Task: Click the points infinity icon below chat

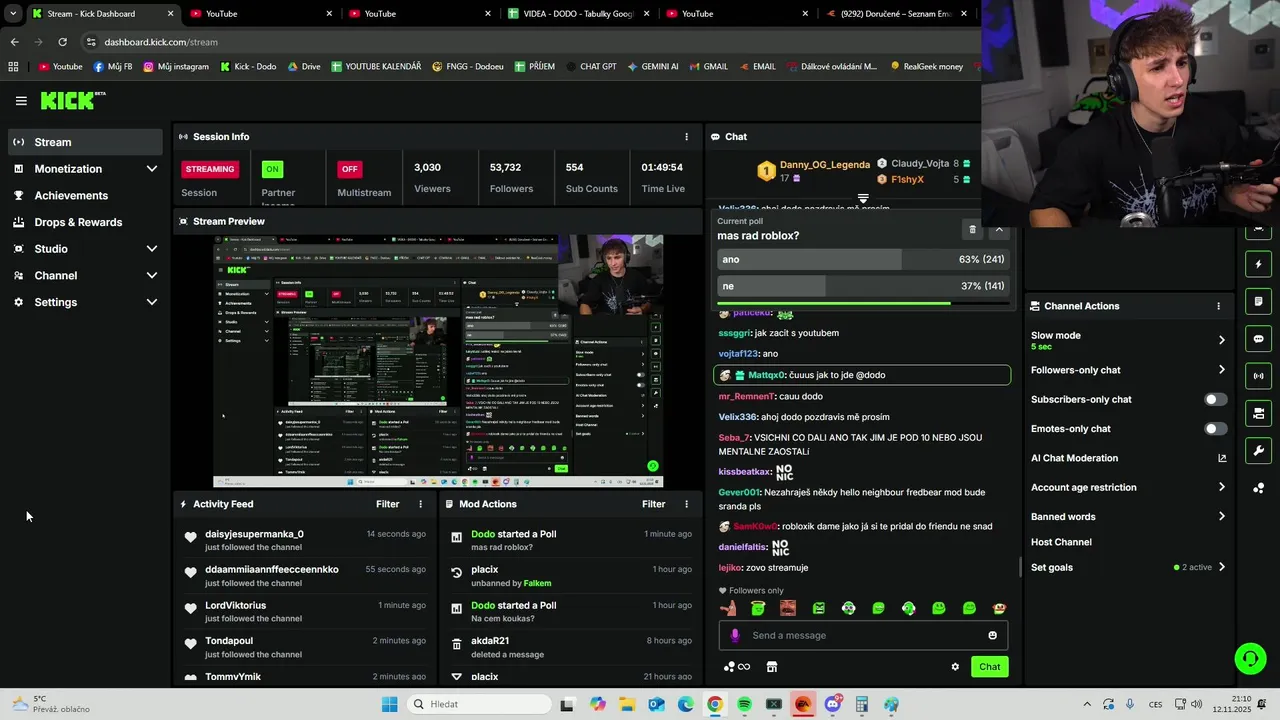Action: click(737, 667)
